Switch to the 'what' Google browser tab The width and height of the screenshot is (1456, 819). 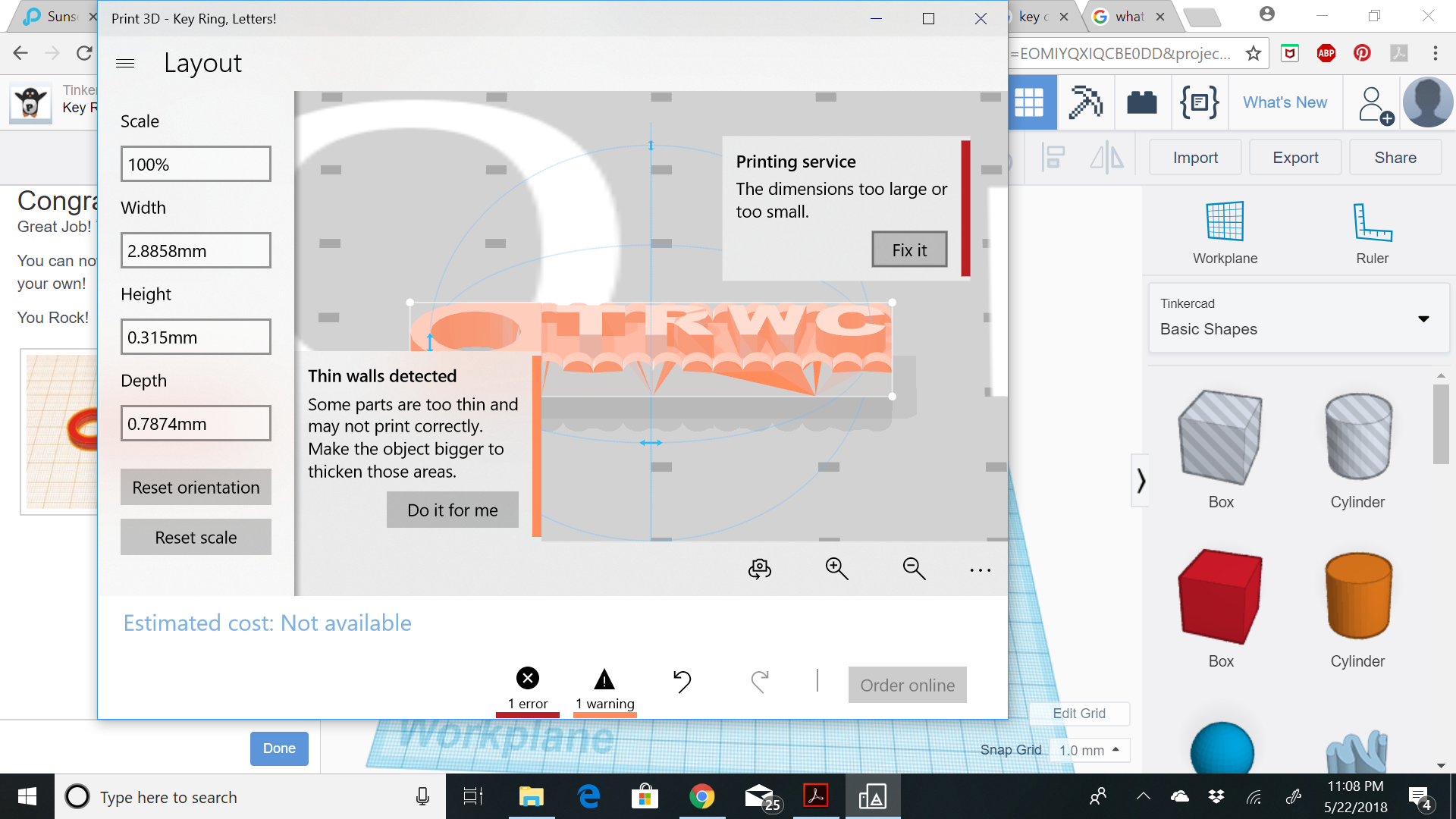[1128, 17]
